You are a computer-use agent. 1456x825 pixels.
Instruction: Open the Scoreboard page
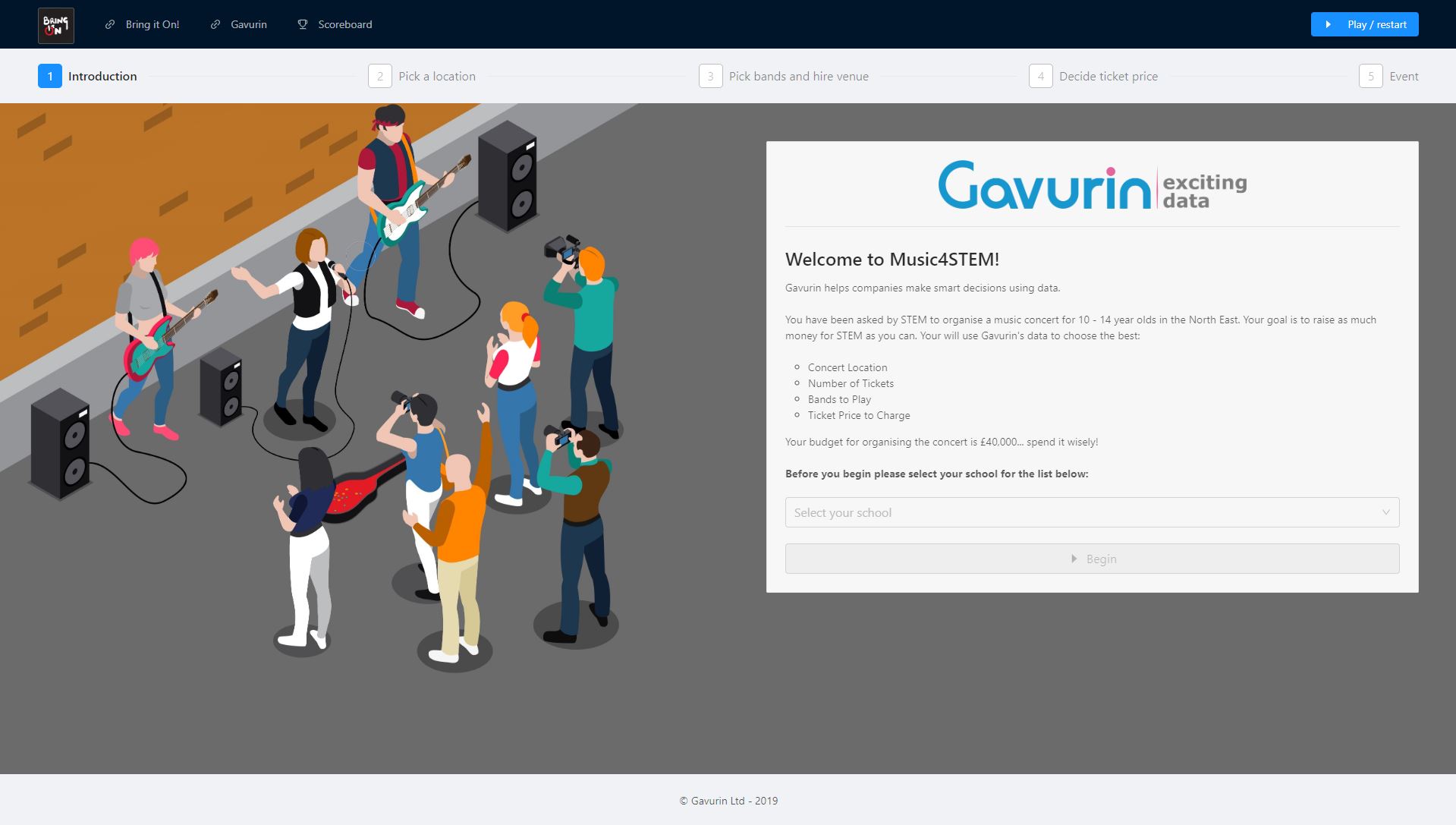coord(335,24)
